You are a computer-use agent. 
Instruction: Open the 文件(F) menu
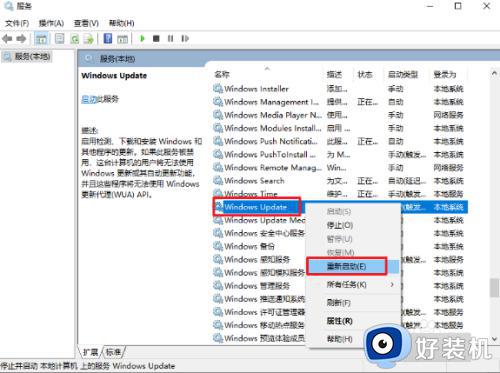[17, 23]
